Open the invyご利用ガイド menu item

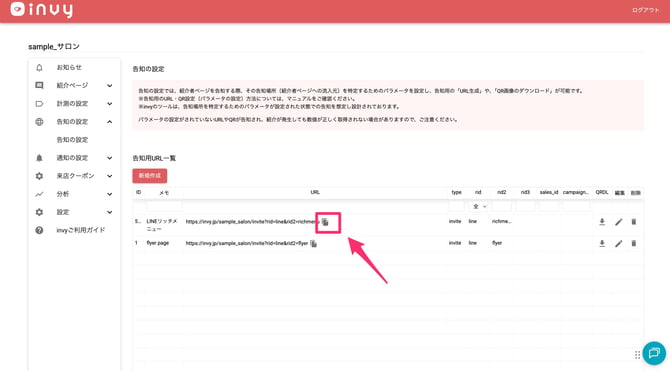pyautogui.click(x=81, y=230)
